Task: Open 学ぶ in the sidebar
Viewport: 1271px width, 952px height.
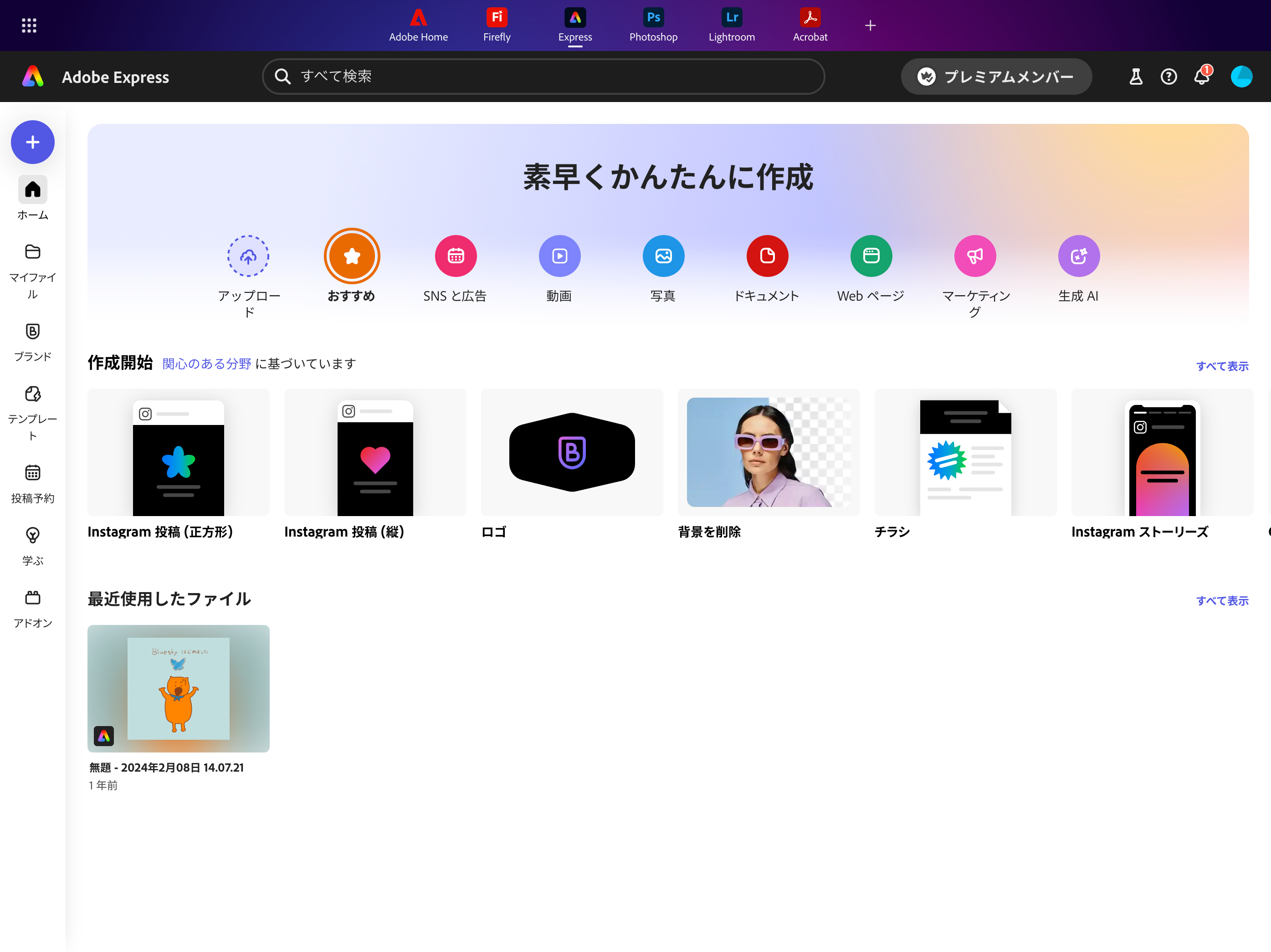Action: click(x=33, y=547)
